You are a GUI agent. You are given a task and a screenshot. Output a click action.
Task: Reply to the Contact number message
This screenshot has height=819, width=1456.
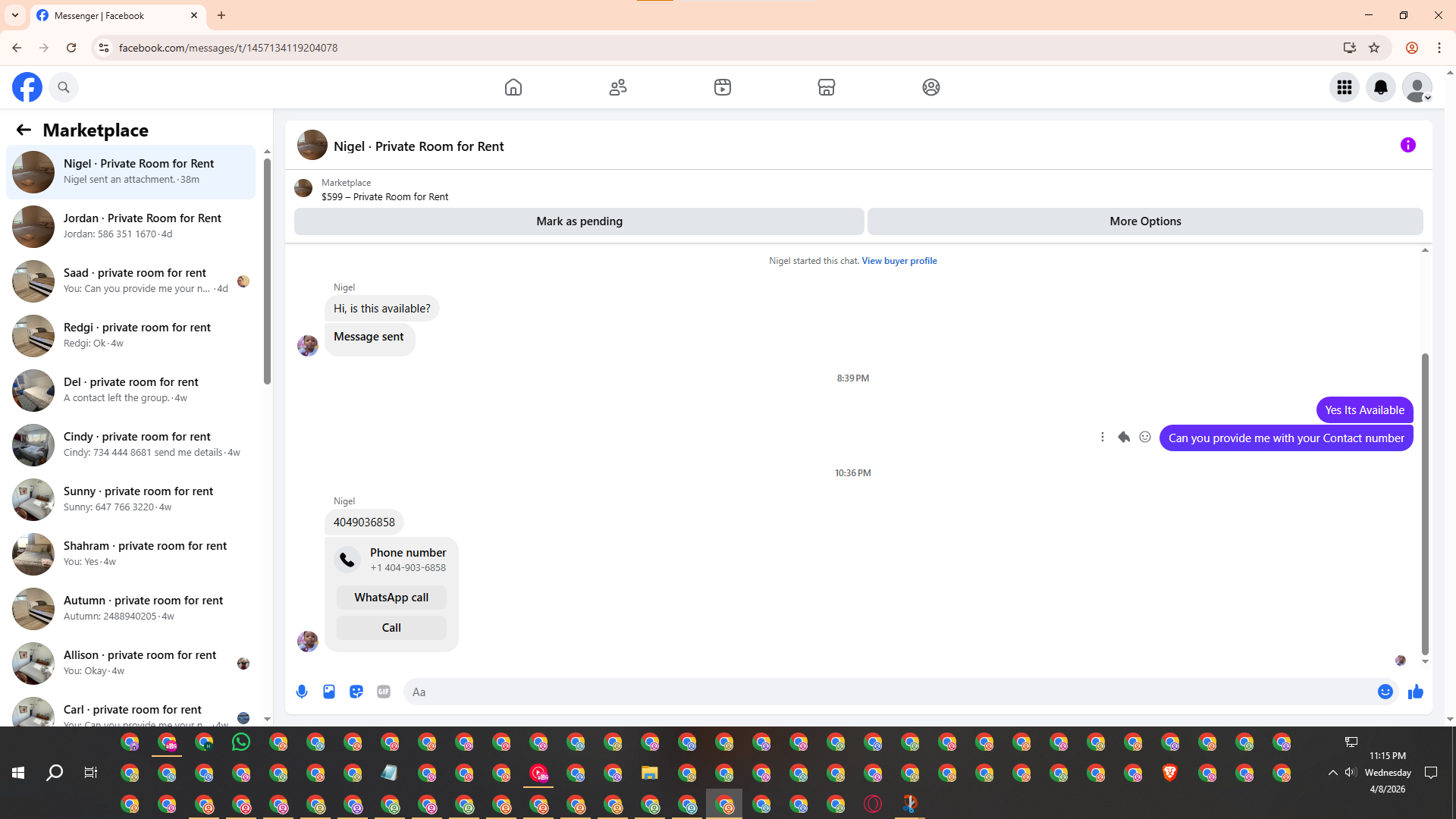coord(1124,437)
